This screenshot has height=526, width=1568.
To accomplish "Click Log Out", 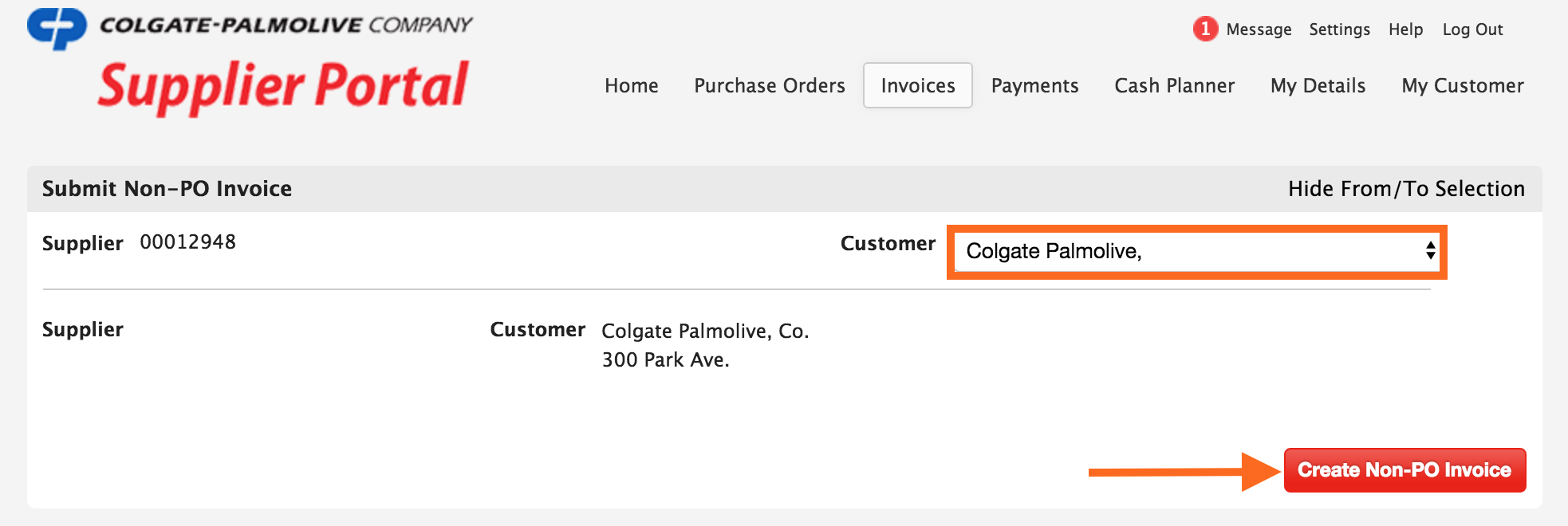I will point(1472,29).
